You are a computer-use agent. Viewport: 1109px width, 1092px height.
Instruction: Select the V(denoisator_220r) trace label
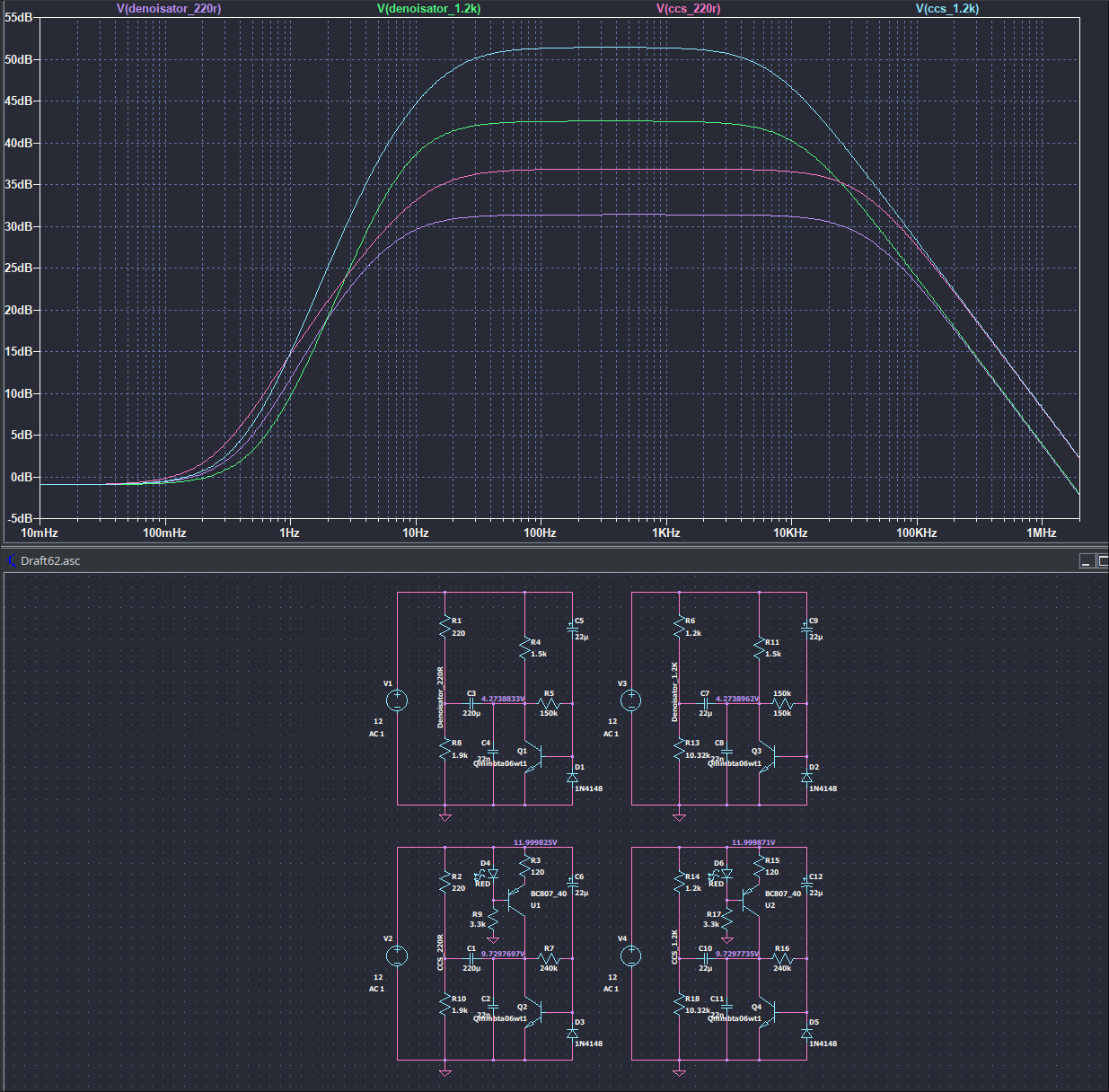pyautogui.click(x=169, y=8)
